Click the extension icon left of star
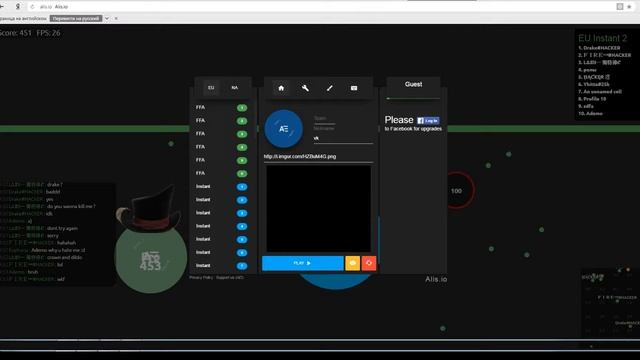Screen dimensions: 640x360 click(620, 7)
